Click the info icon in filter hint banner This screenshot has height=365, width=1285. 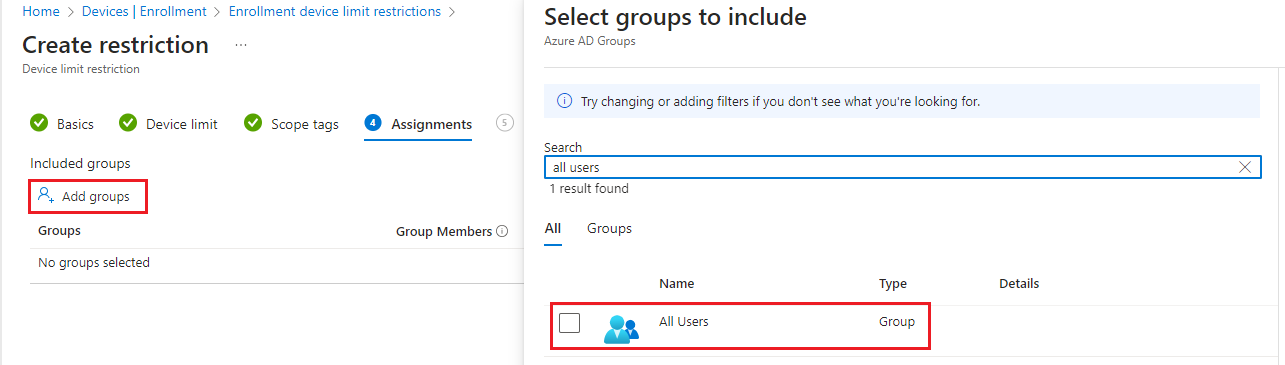(x=564, y=102)
